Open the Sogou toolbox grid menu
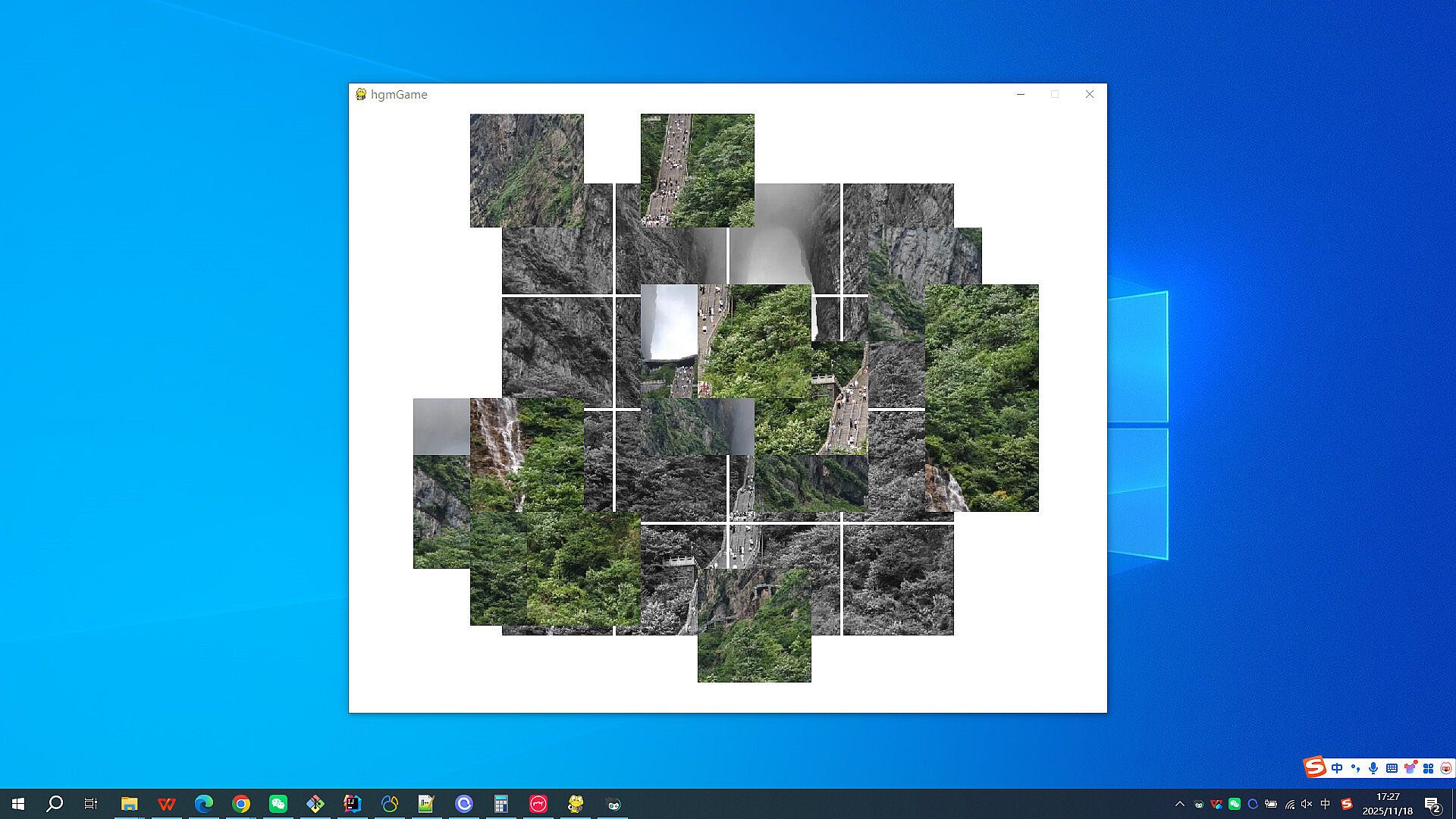 pyautogui.click(x=1428, y=768)
